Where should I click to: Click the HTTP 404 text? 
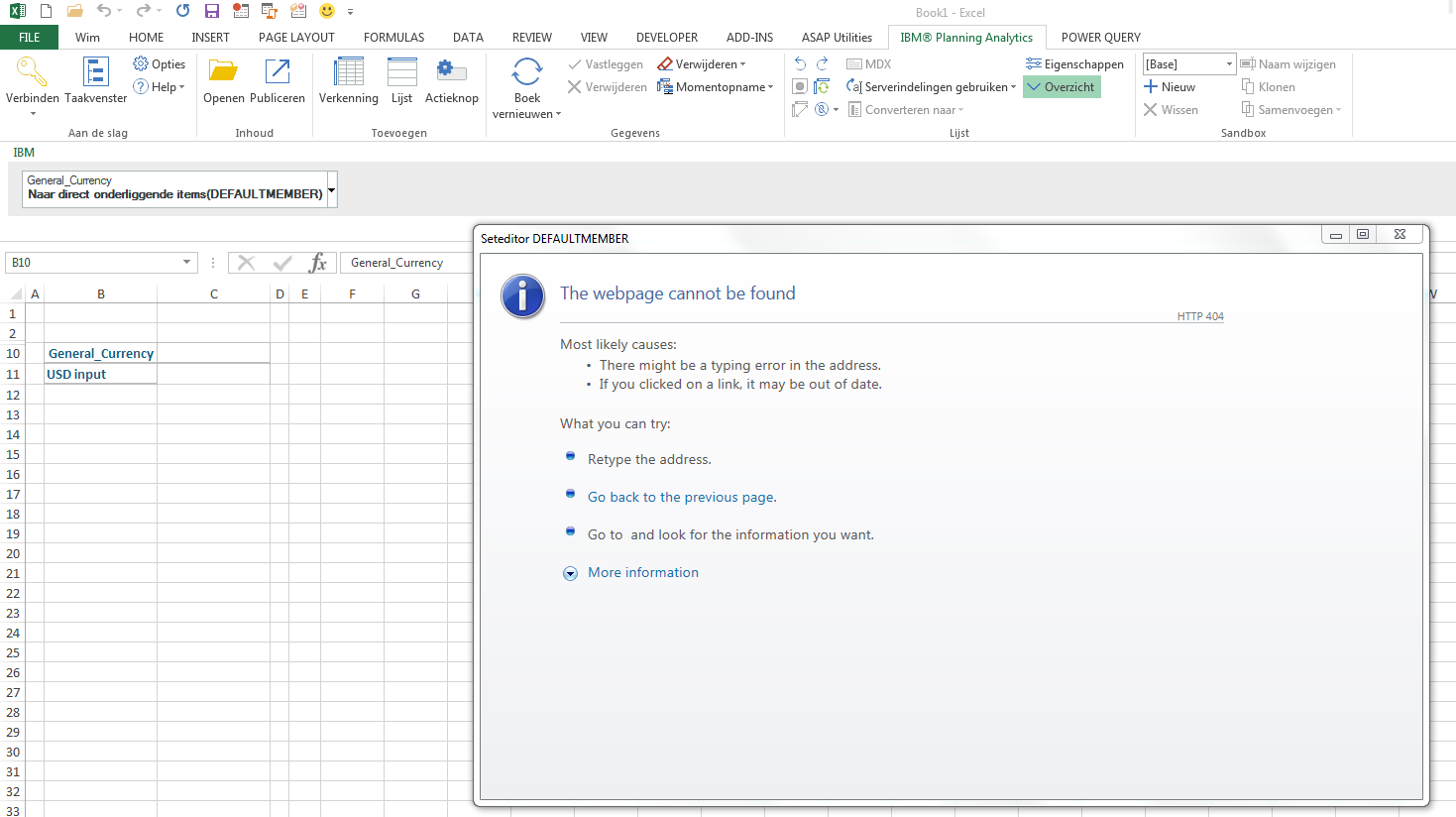click(x=1200, y=317)
